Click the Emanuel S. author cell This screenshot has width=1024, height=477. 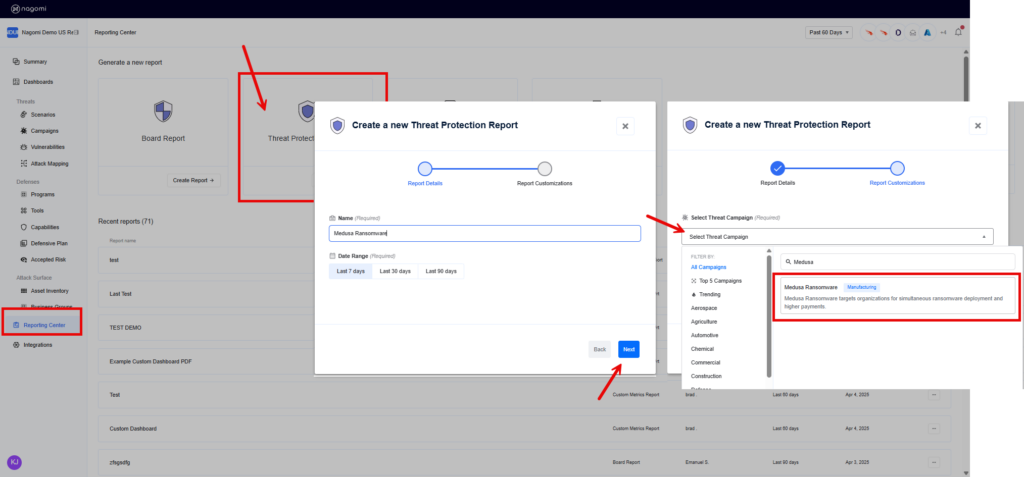[698, 462]
